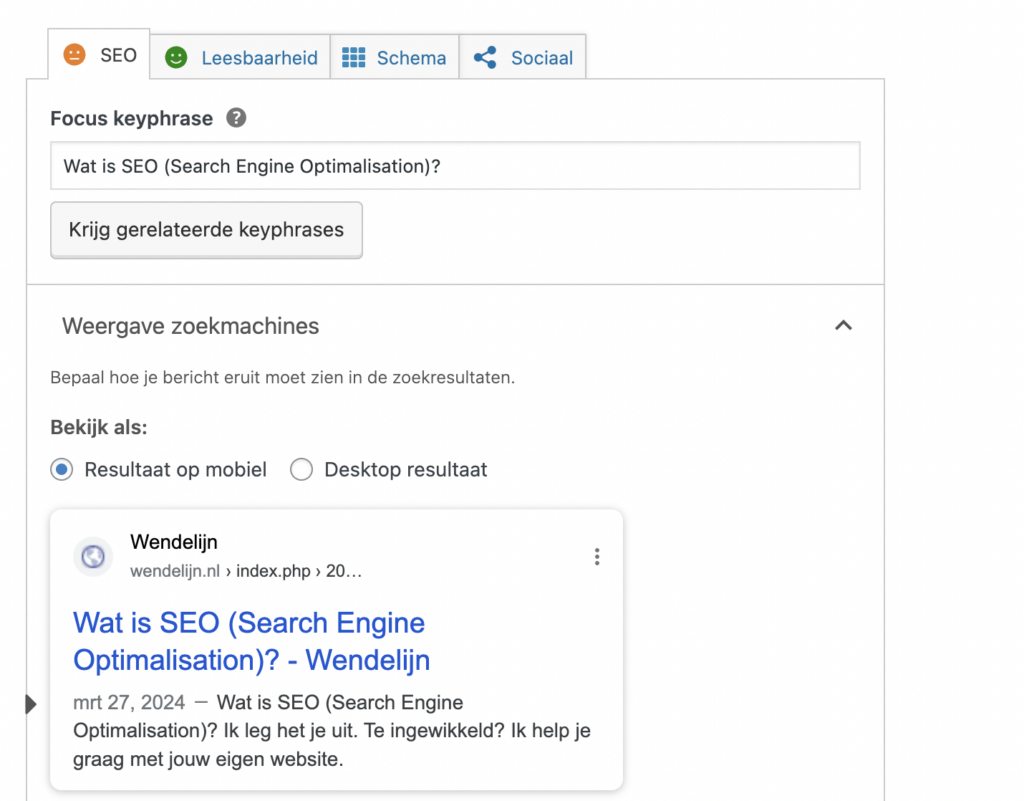The height and width of the screenshot is (801, 1024).
Task: Click the blue preview title link
Action: pyautogui.click(x=251, y=641)
